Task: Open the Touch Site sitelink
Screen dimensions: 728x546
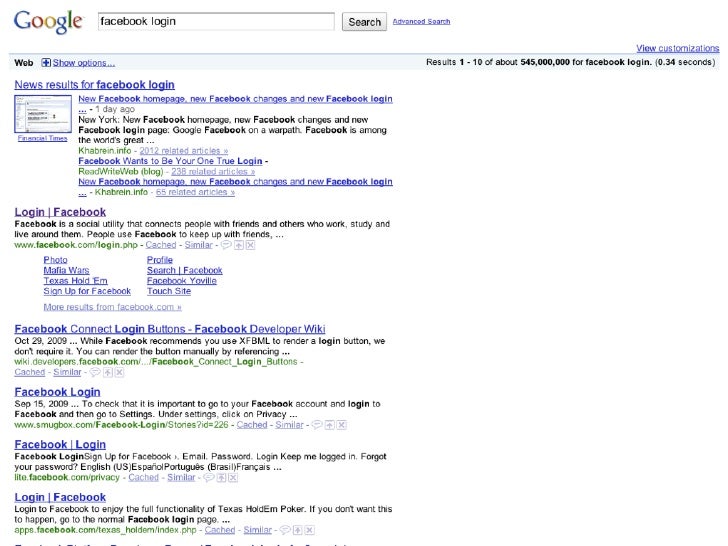Action: click(x=169, y=291)
